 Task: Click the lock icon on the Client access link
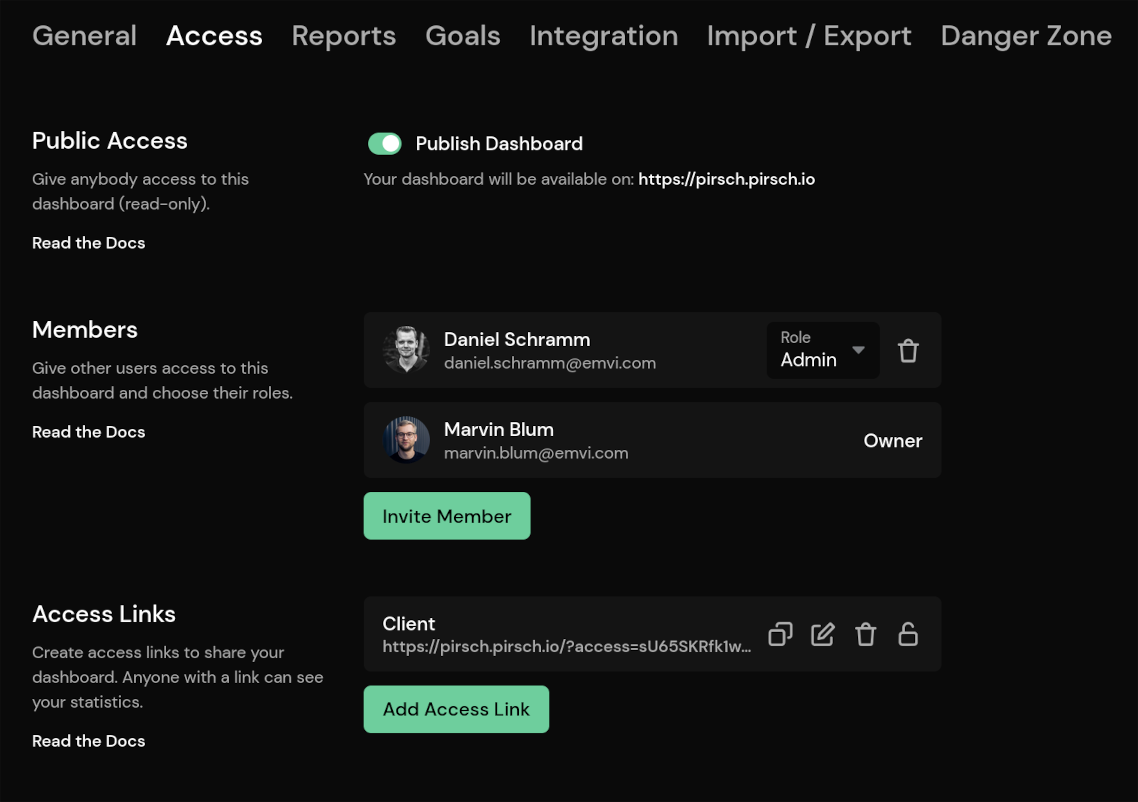click(908, 633)
